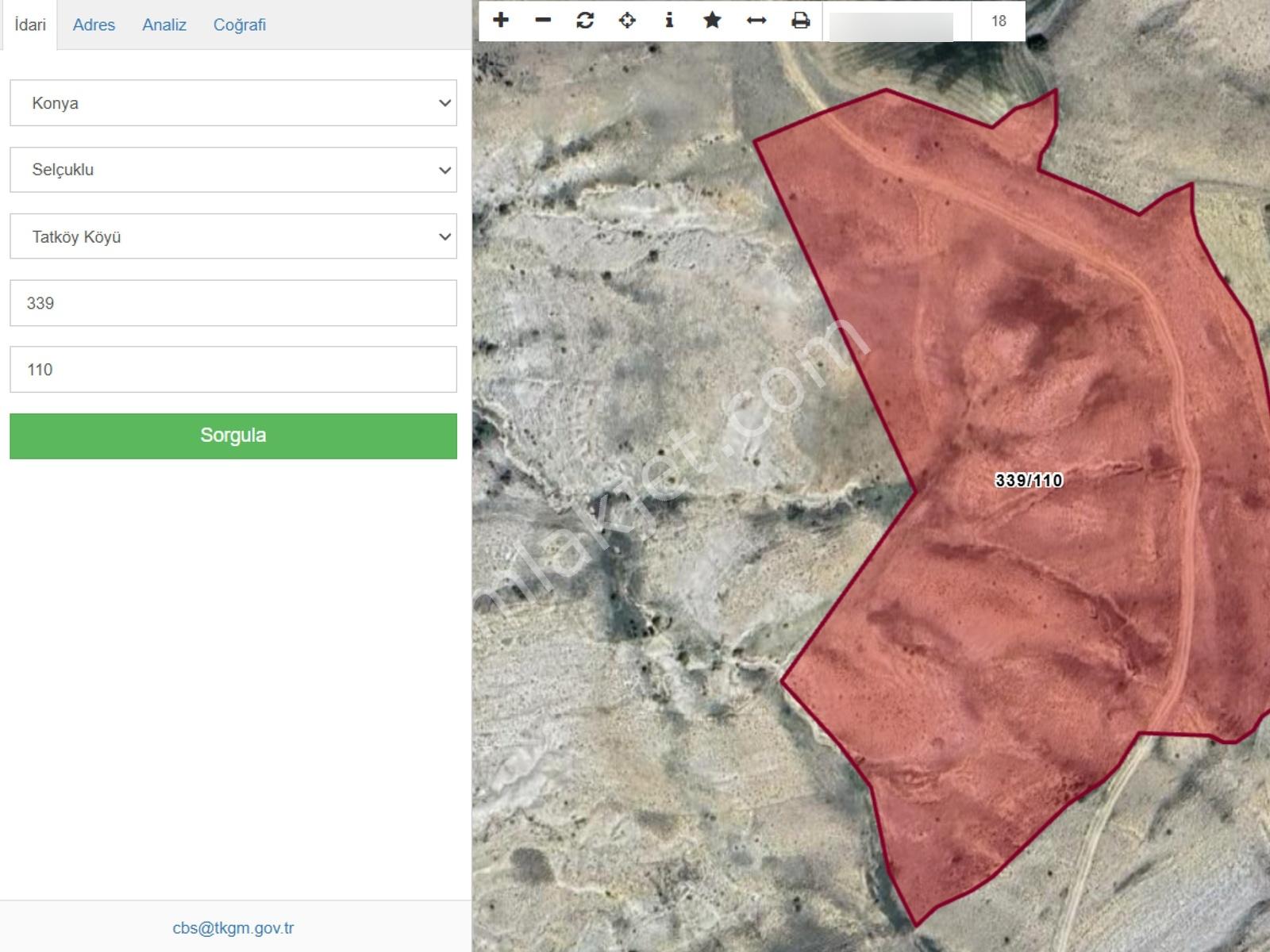This screenshot has width=1270, height=952.
Task: Focus the parcel number field 110
Action: [233, 369]
